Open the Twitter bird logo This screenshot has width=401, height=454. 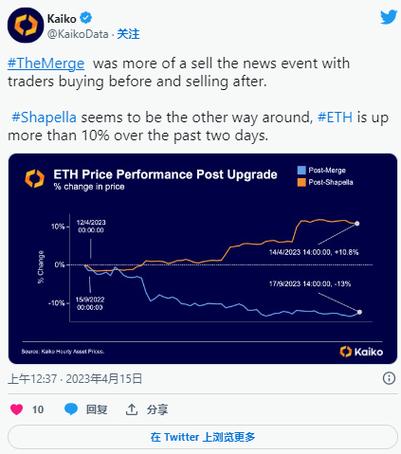tap(389, 17)
